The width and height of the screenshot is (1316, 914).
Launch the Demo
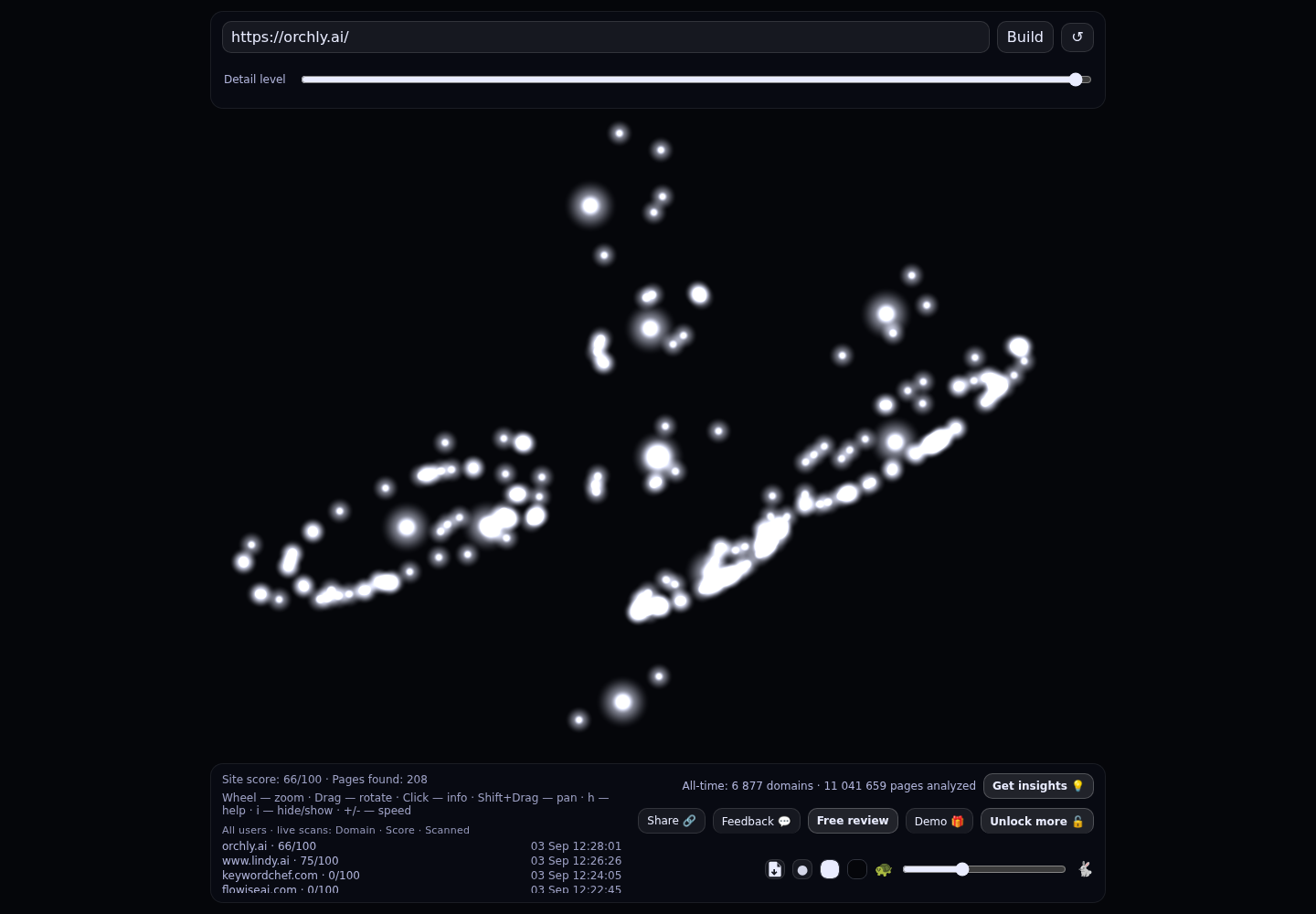point(939,821)
